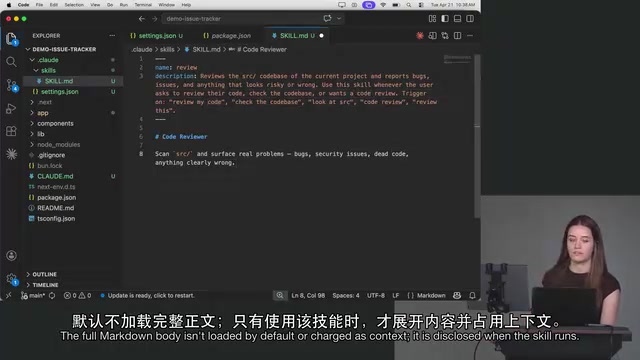Viewport: 640px width, 360px height.
Task: Change end of line sequence LF
Action: [x=396, y=296]
